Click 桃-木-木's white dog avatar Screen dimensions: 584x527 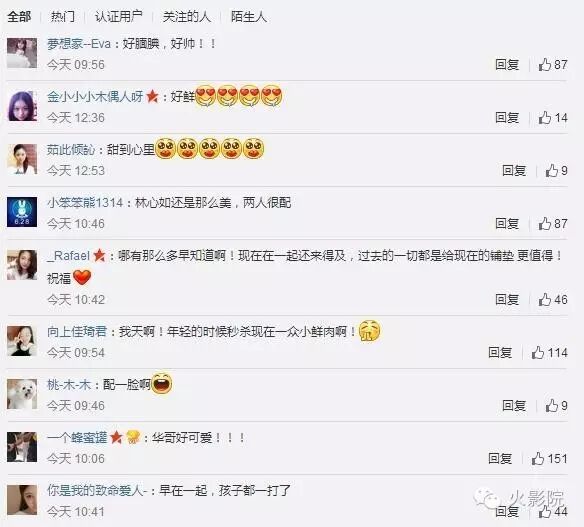[x=22, y=394]
